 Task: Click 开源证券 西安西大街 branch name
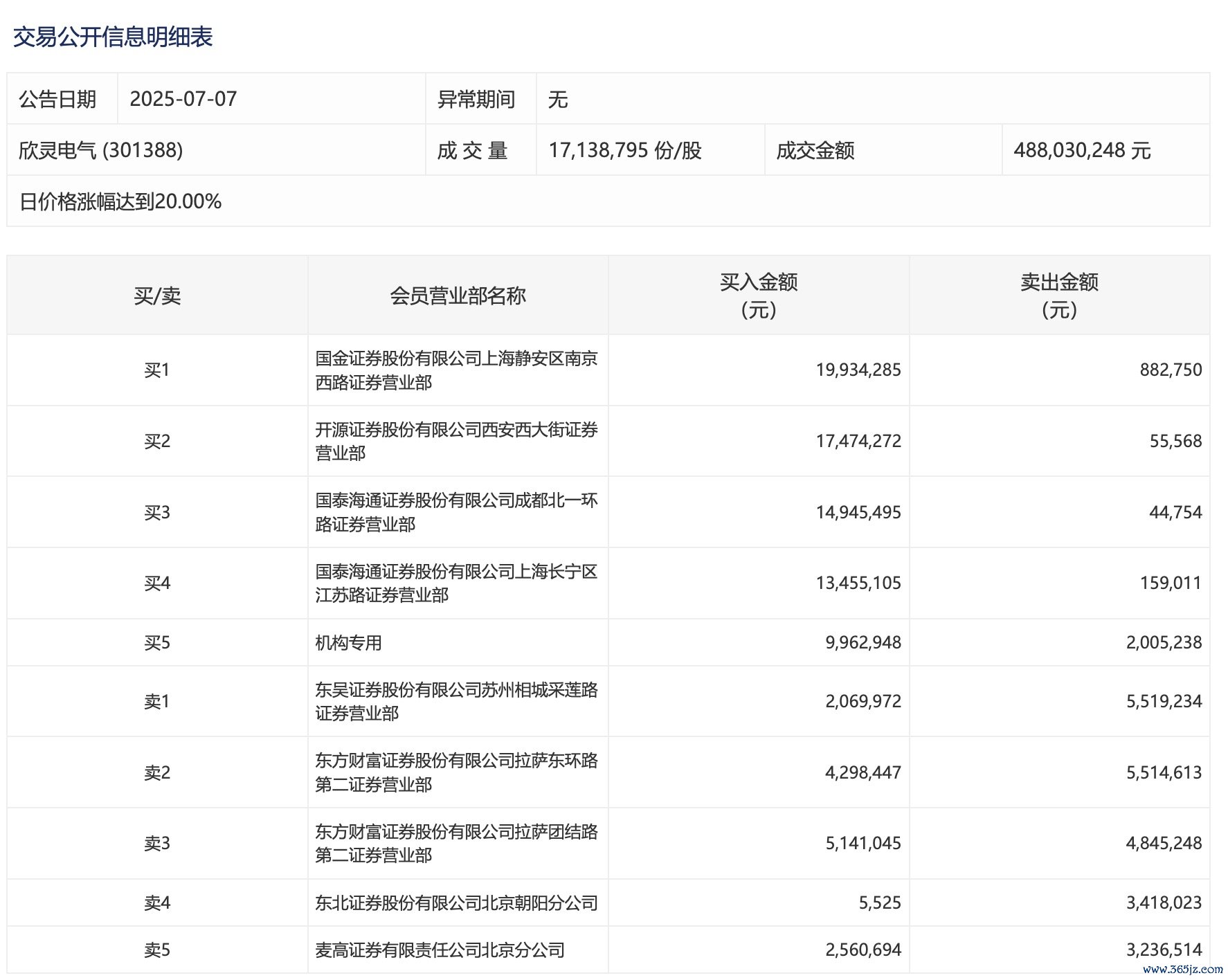457,442
